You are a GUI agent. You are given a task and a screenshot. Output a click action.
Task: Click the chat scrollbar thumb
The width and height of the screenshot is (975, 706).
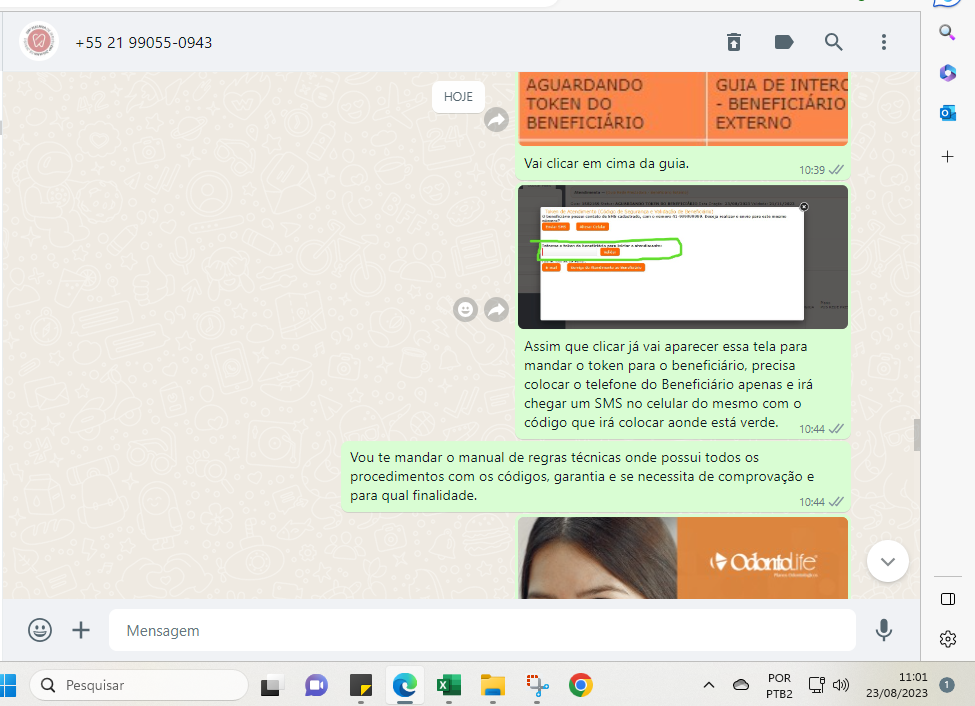[x=917, y=435]
